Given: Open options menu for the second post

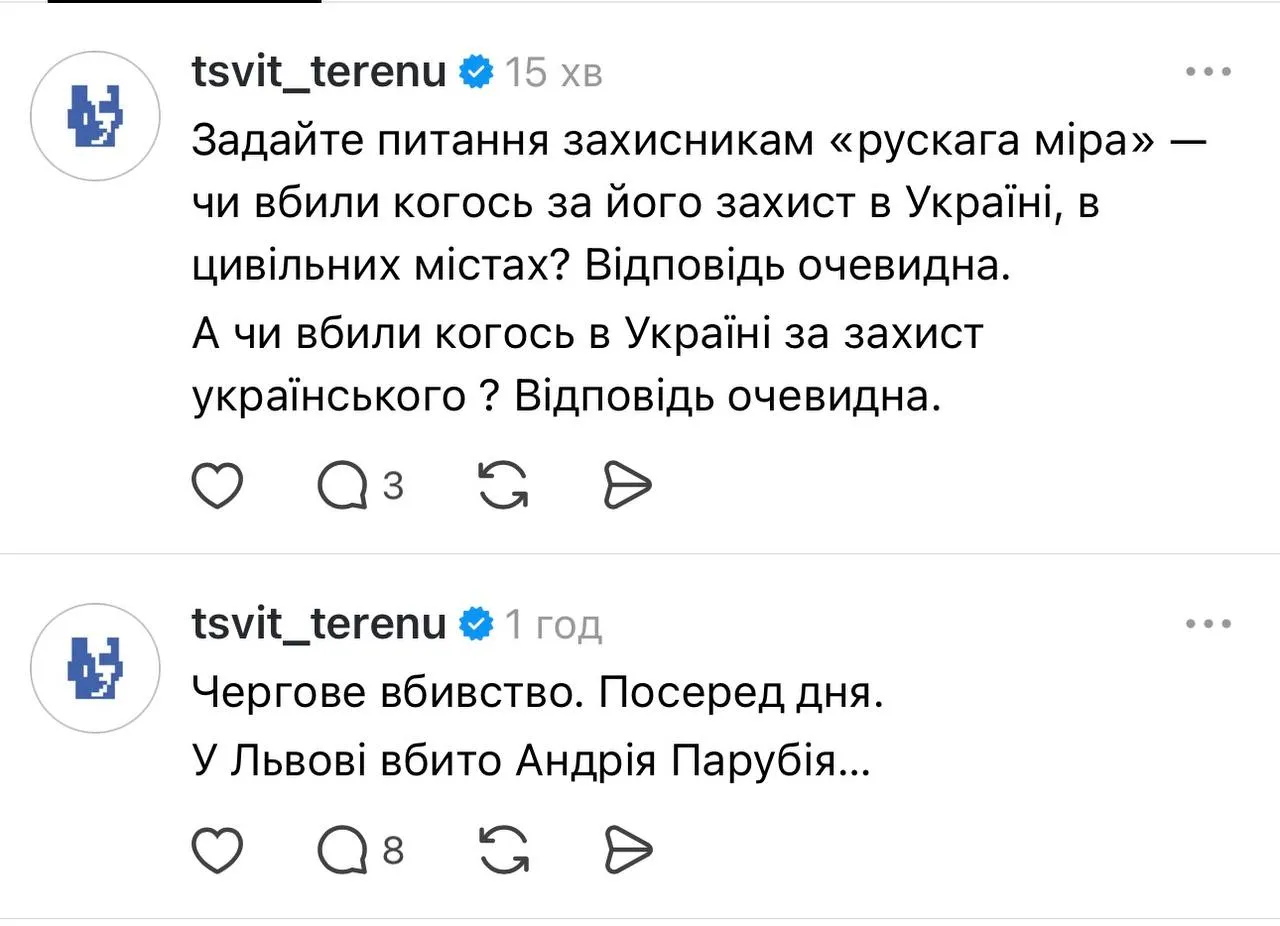Looking at the screenshot, I should click(1207, 623).
